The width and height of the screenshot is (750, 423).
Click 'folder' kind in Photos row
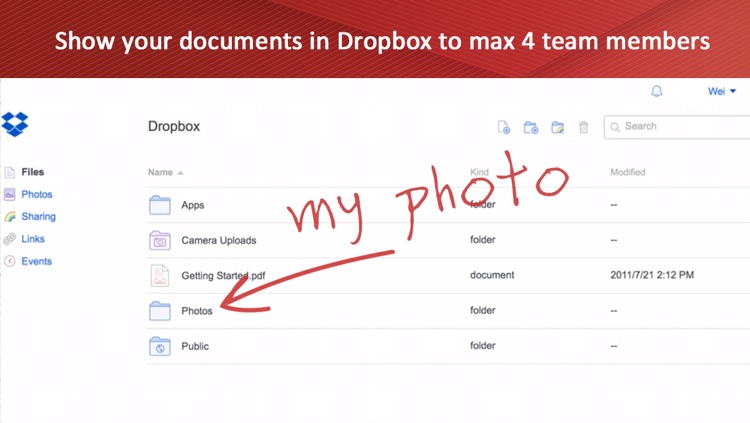tap(483, 310)
